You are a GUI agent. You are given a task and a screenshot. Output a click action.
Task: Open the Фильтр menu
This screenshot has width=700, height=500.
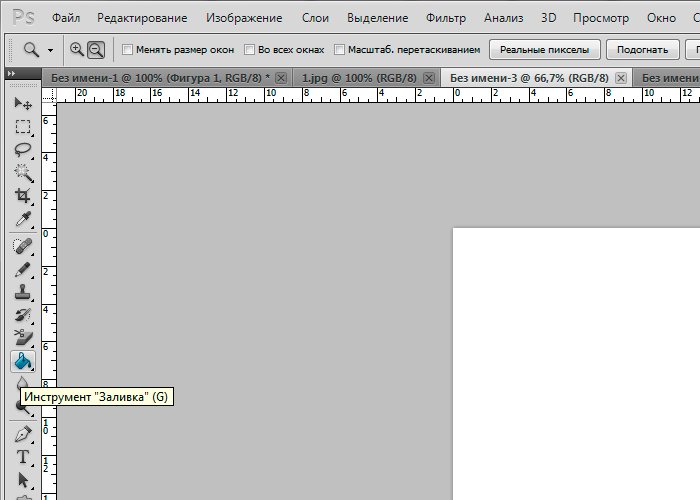point(445,17)
